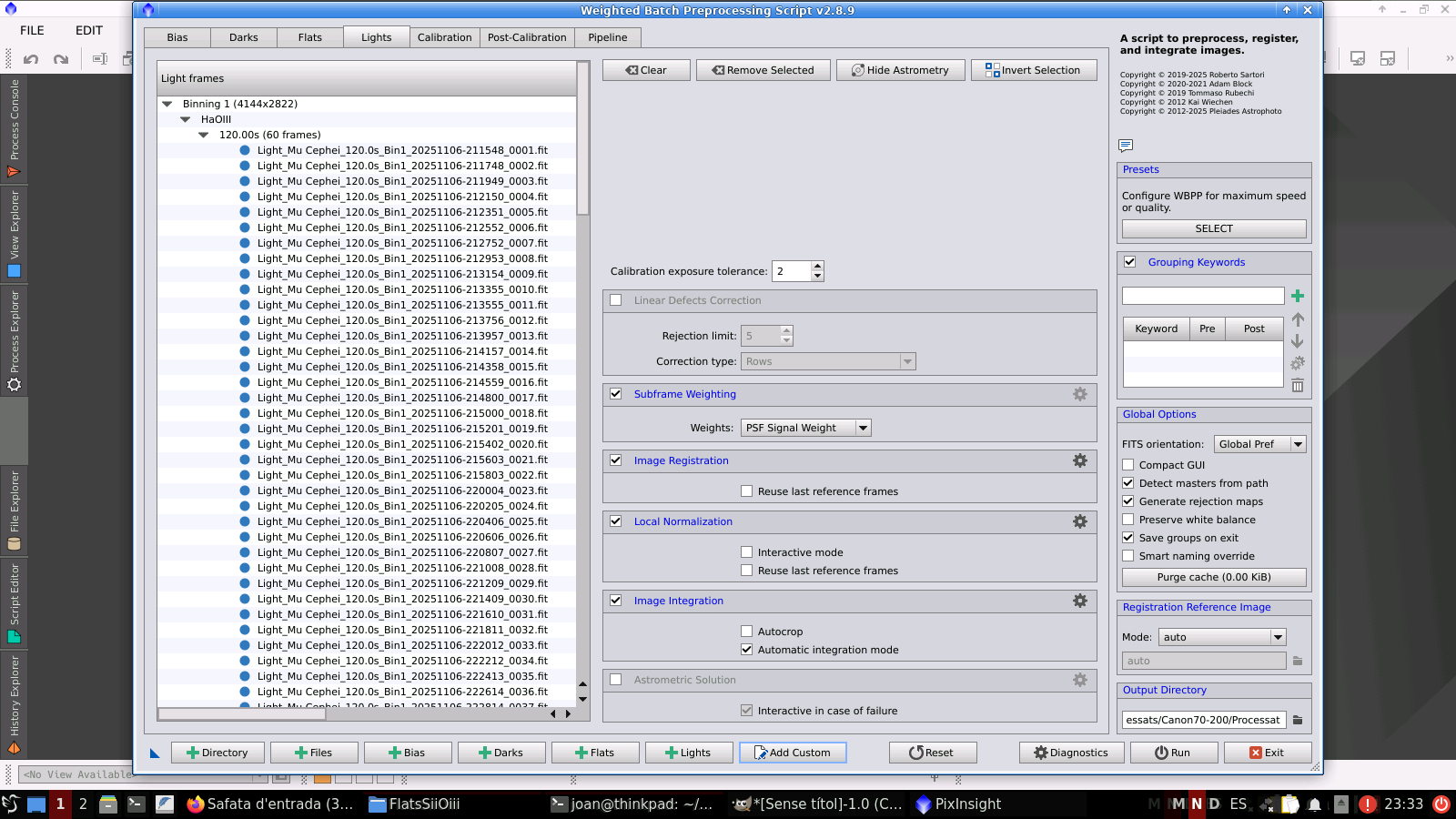Enable Linear Defects Correction checkbox
Screen dimensions: 1456x819
(616, 300)
